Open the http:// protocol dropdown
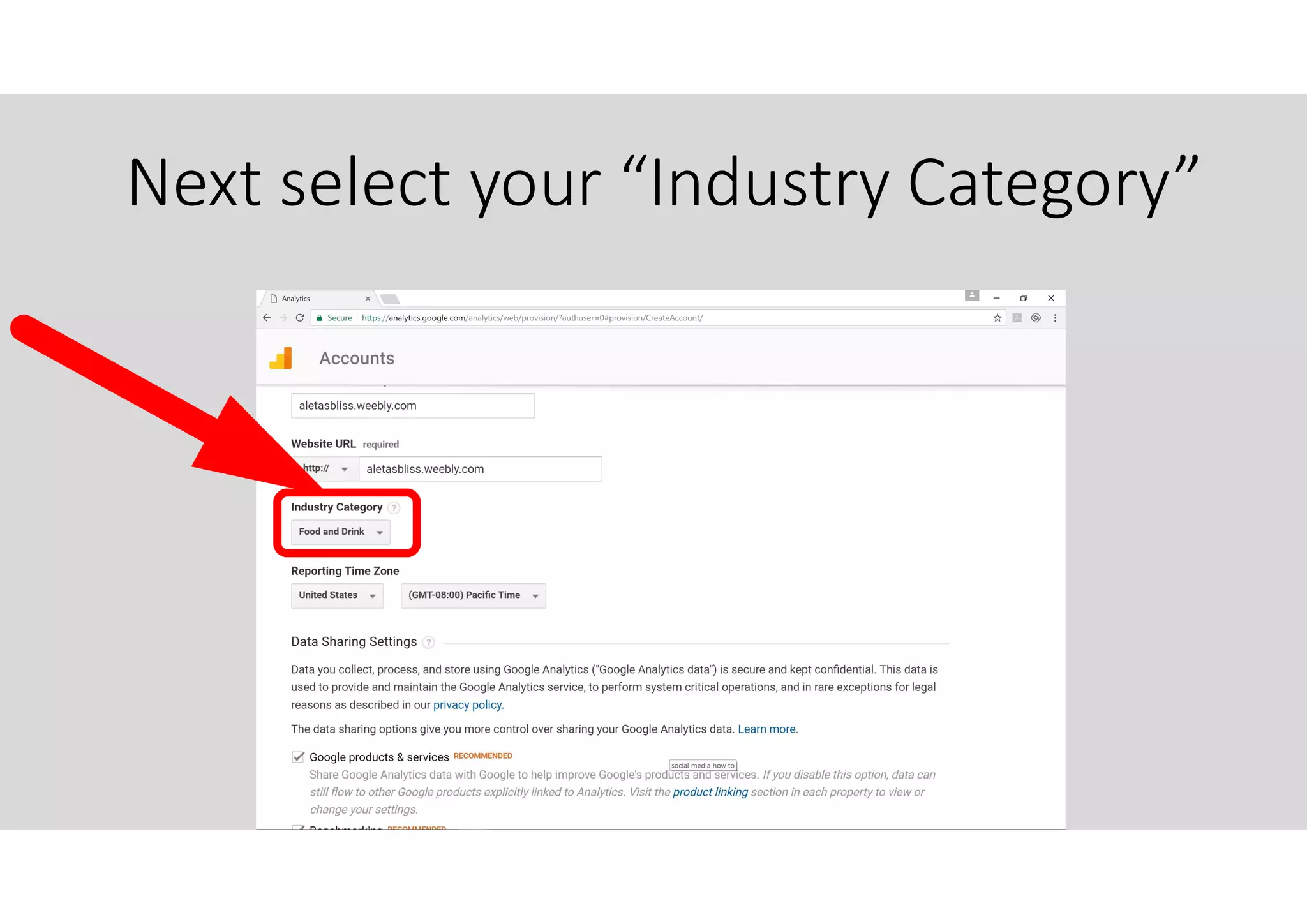 (x=325, y=468)
